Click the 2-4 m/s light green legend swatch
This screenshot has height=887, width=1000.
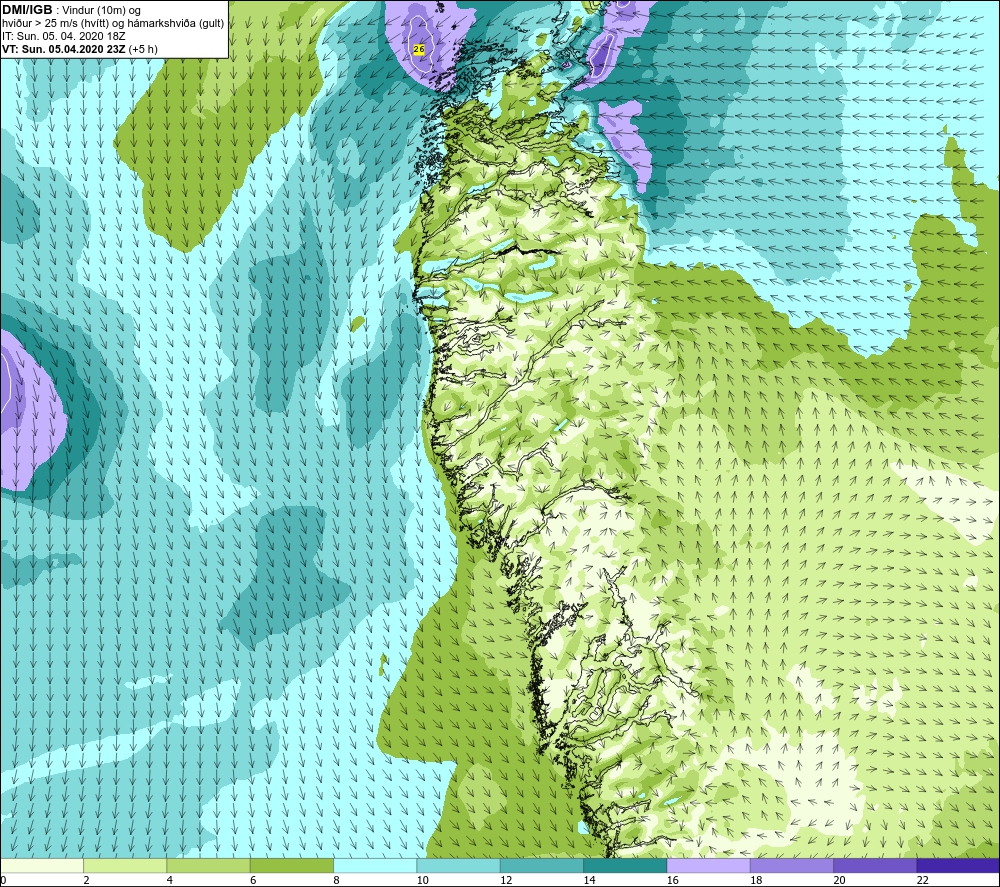click(125, 865)
